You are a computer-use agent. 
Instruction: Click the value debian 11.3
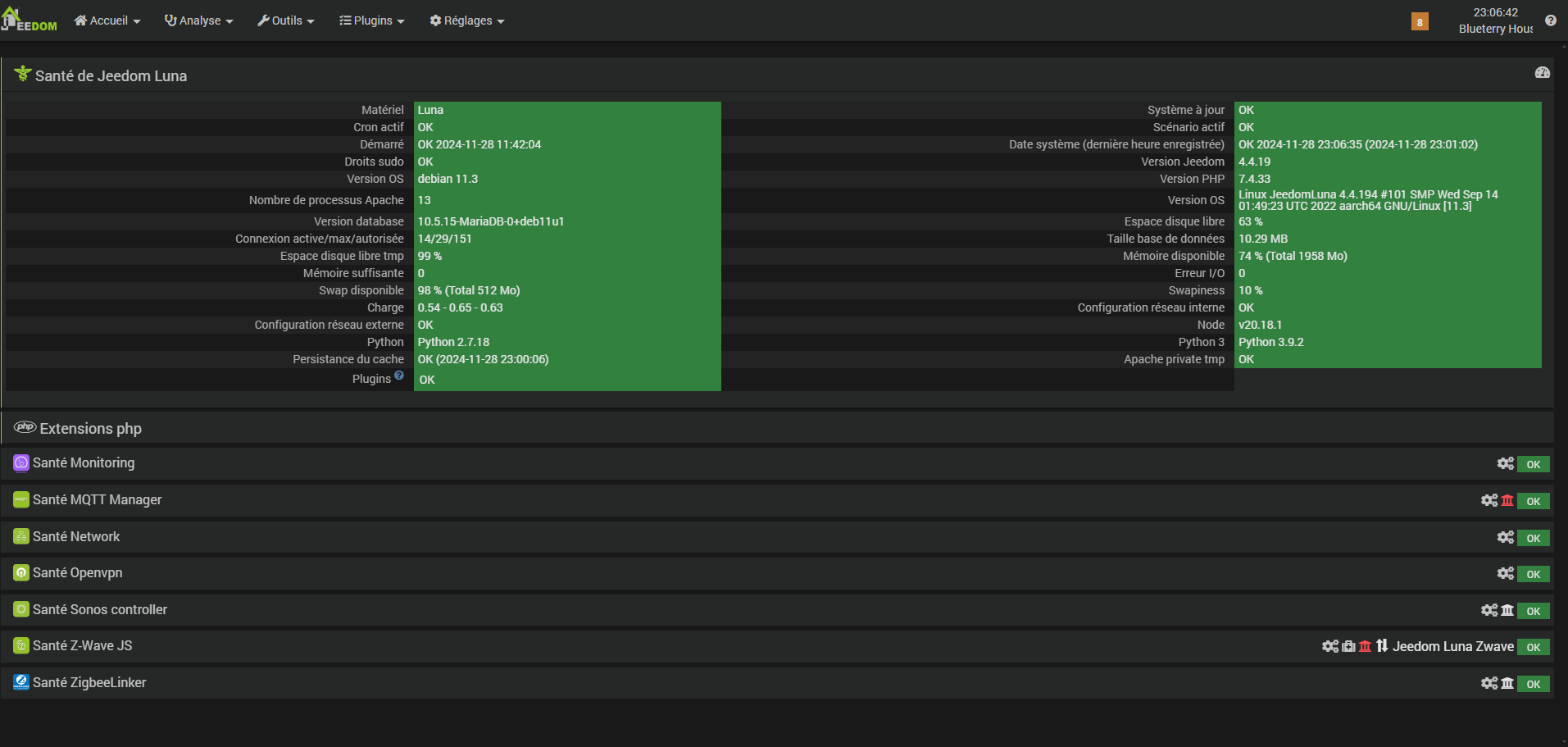pyautogui.click(x=448, y=179)
